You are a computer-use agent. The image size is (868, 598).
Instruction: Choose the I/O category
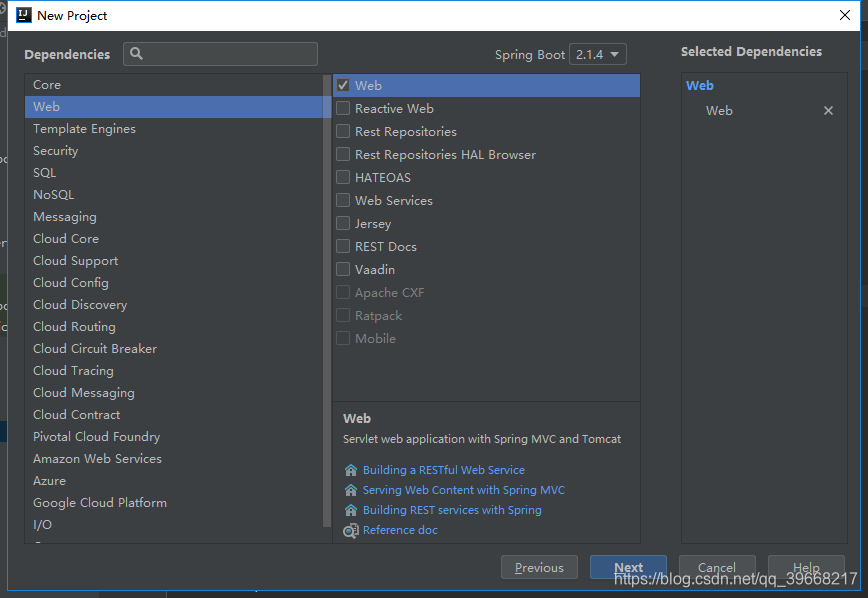pos(174,525)
